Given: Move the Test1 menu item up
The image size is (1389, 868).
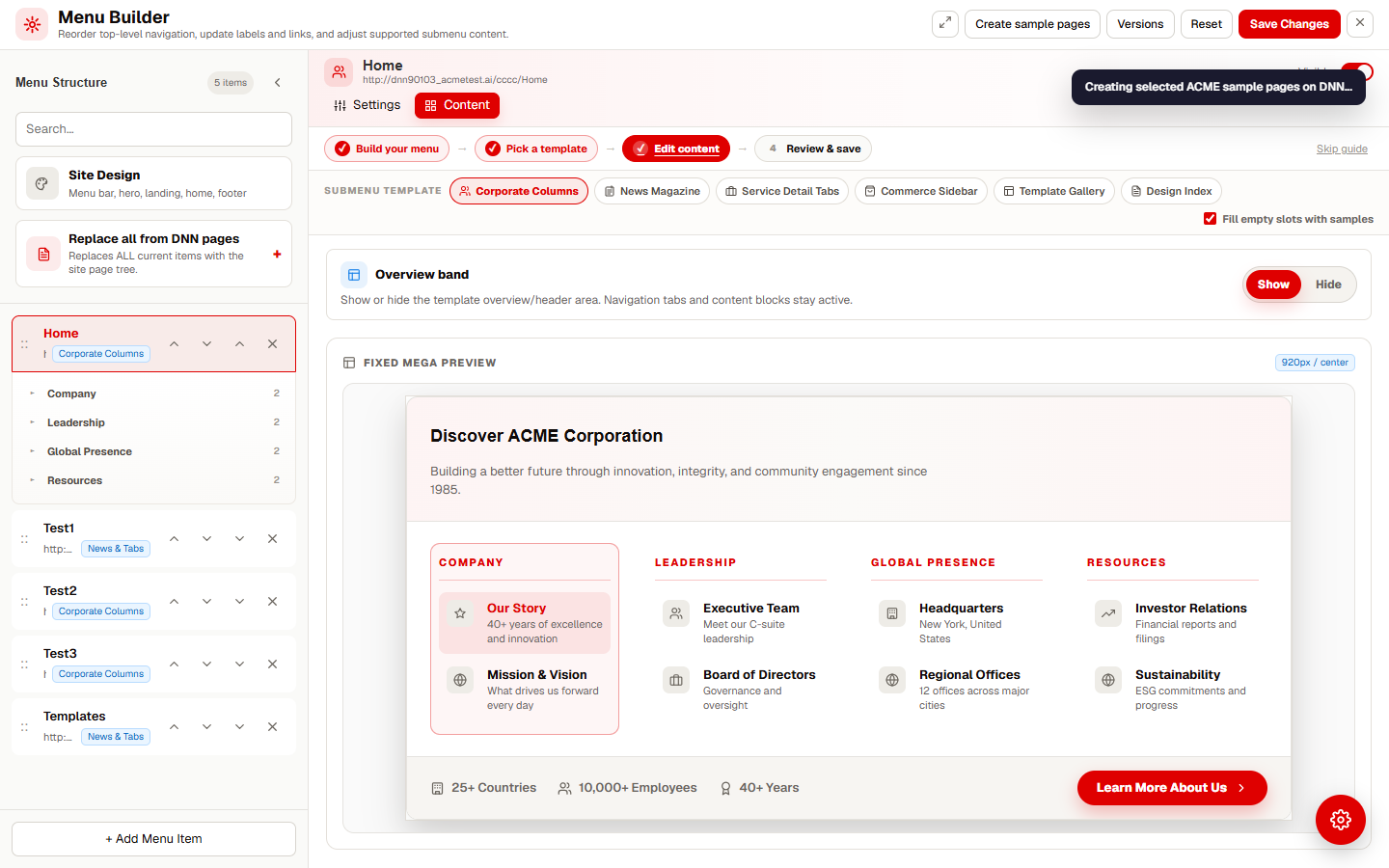Looking at the screenshot, I should click(x=174, y=539).
